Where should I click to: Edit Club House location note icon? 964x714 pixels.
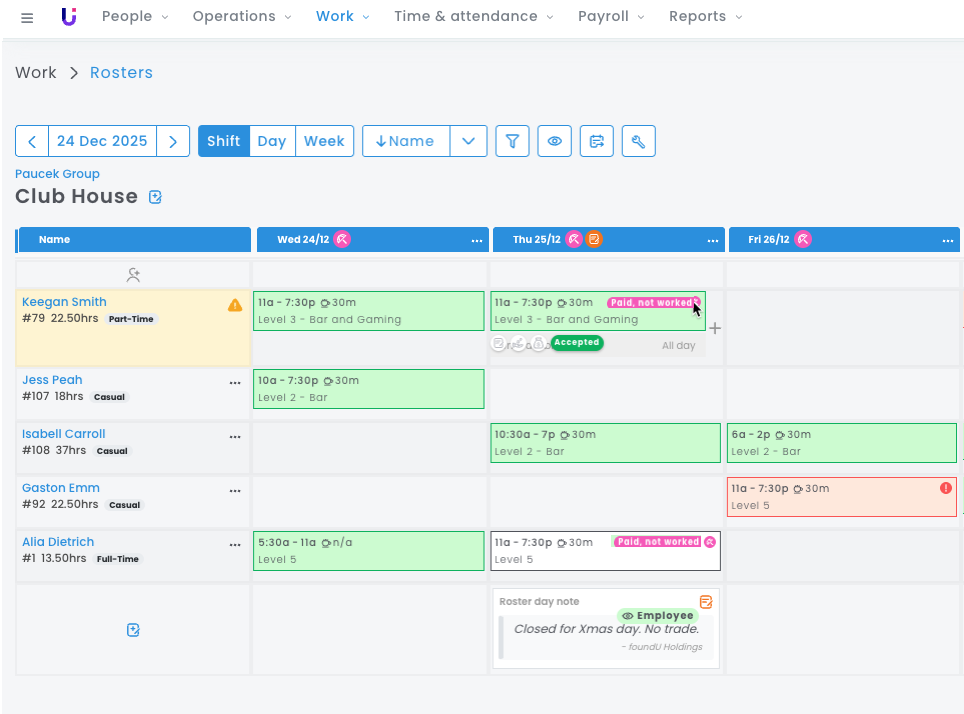coord(155,197)
